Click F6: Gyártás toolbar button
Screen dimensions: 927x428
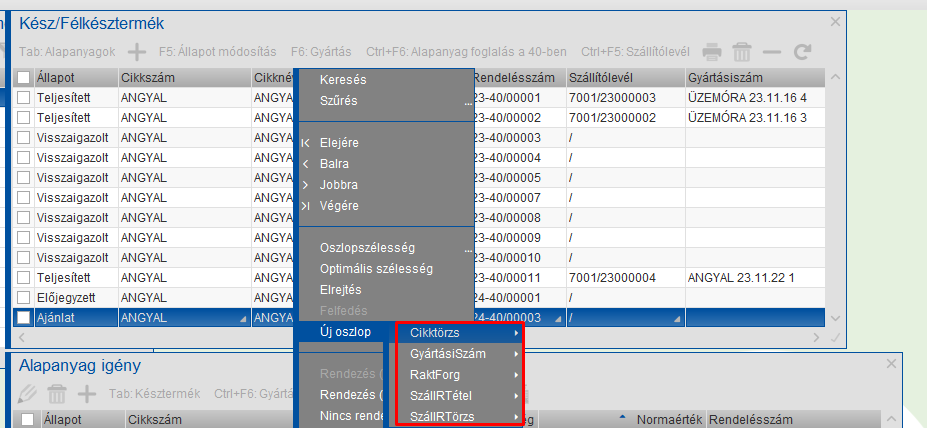tap(321, 52)
